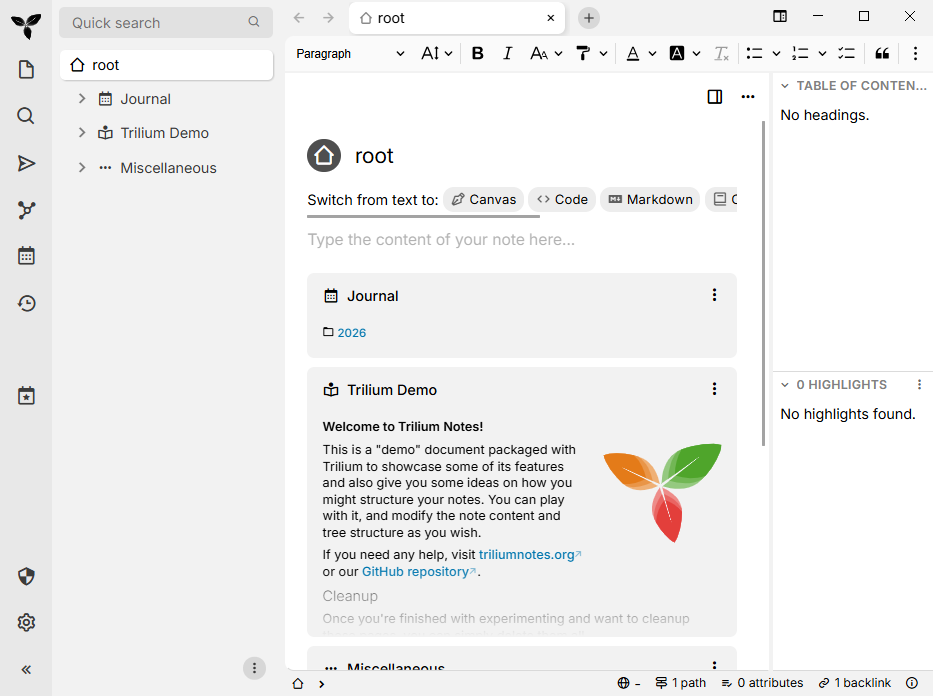
Task: Toggle split layout icon in title bar
Action: tap(779, 17)
